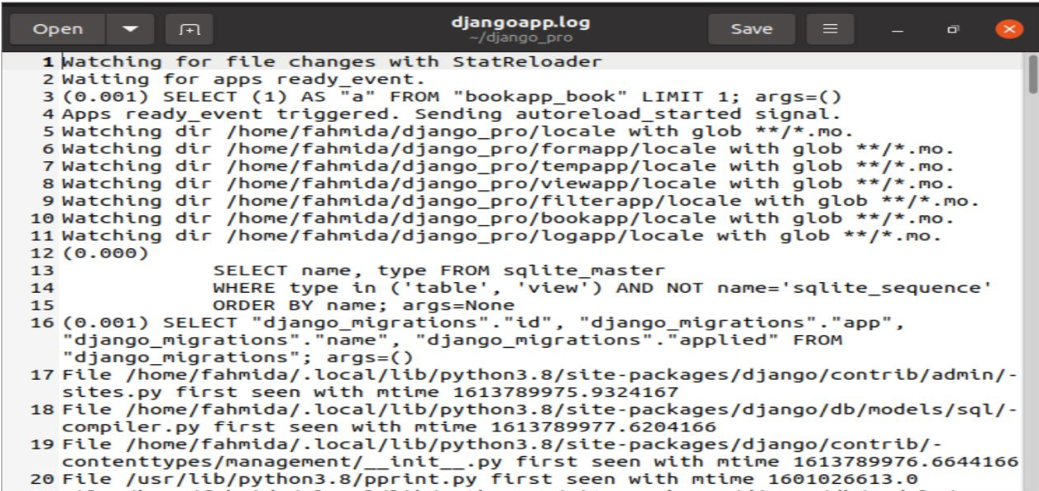1039x491 pixels.
Task: Click line 9 filterapp/locale watching entry
Action: 521,201
